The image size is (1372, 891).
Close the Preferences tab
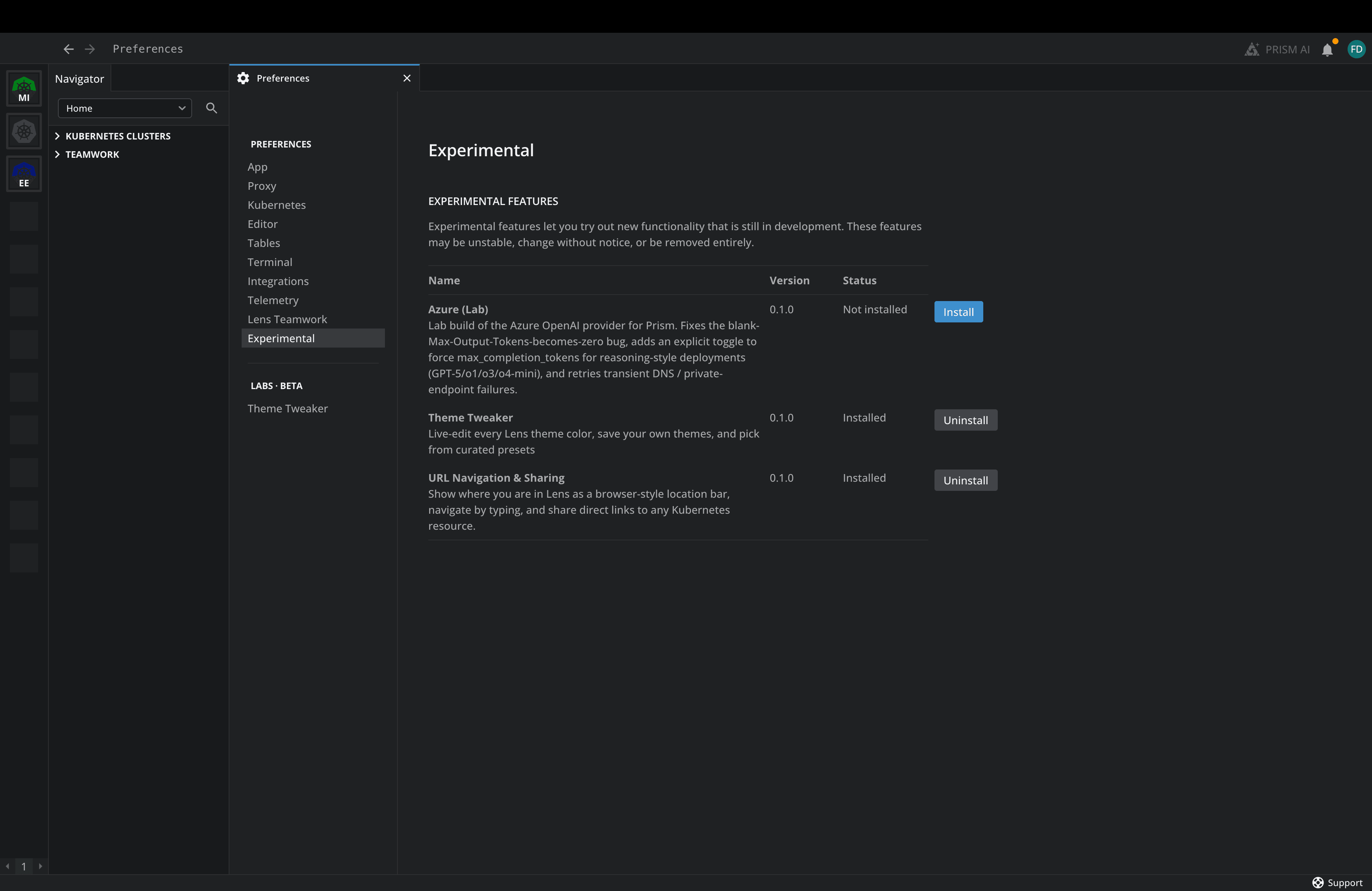pos(407,79)
